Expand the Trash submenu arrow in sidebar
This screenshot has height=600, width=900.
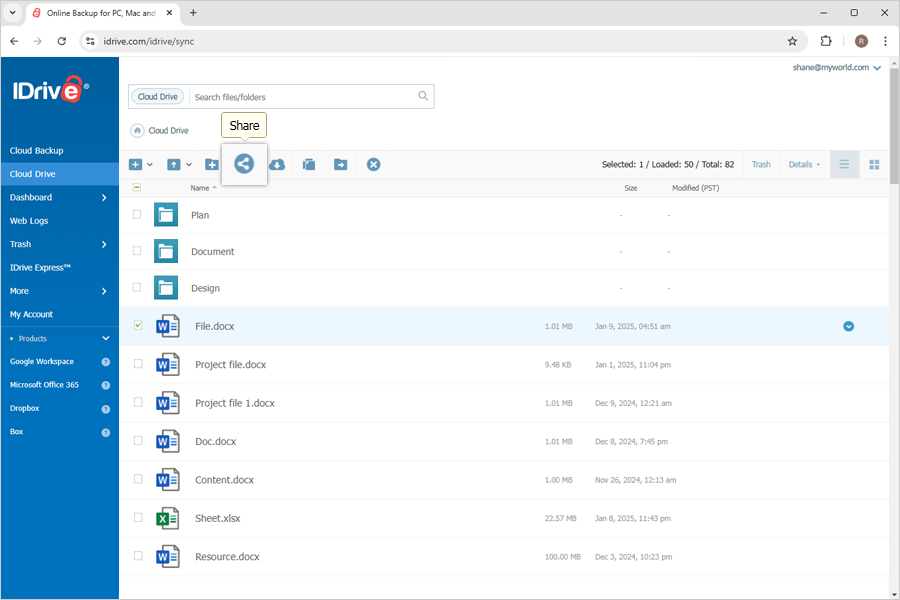104,244
